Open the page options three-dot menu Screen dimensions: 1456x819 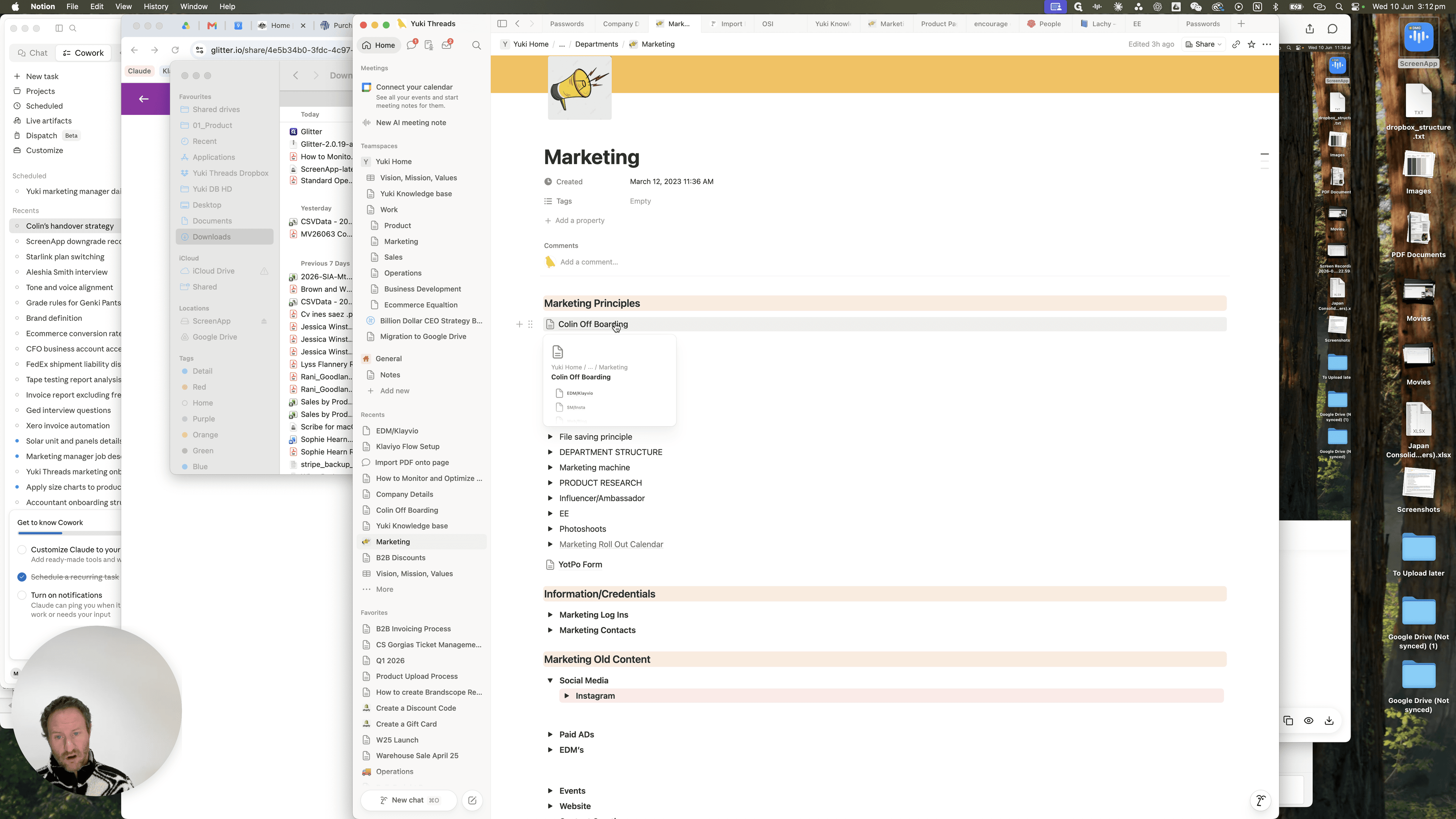(1267, 44)
